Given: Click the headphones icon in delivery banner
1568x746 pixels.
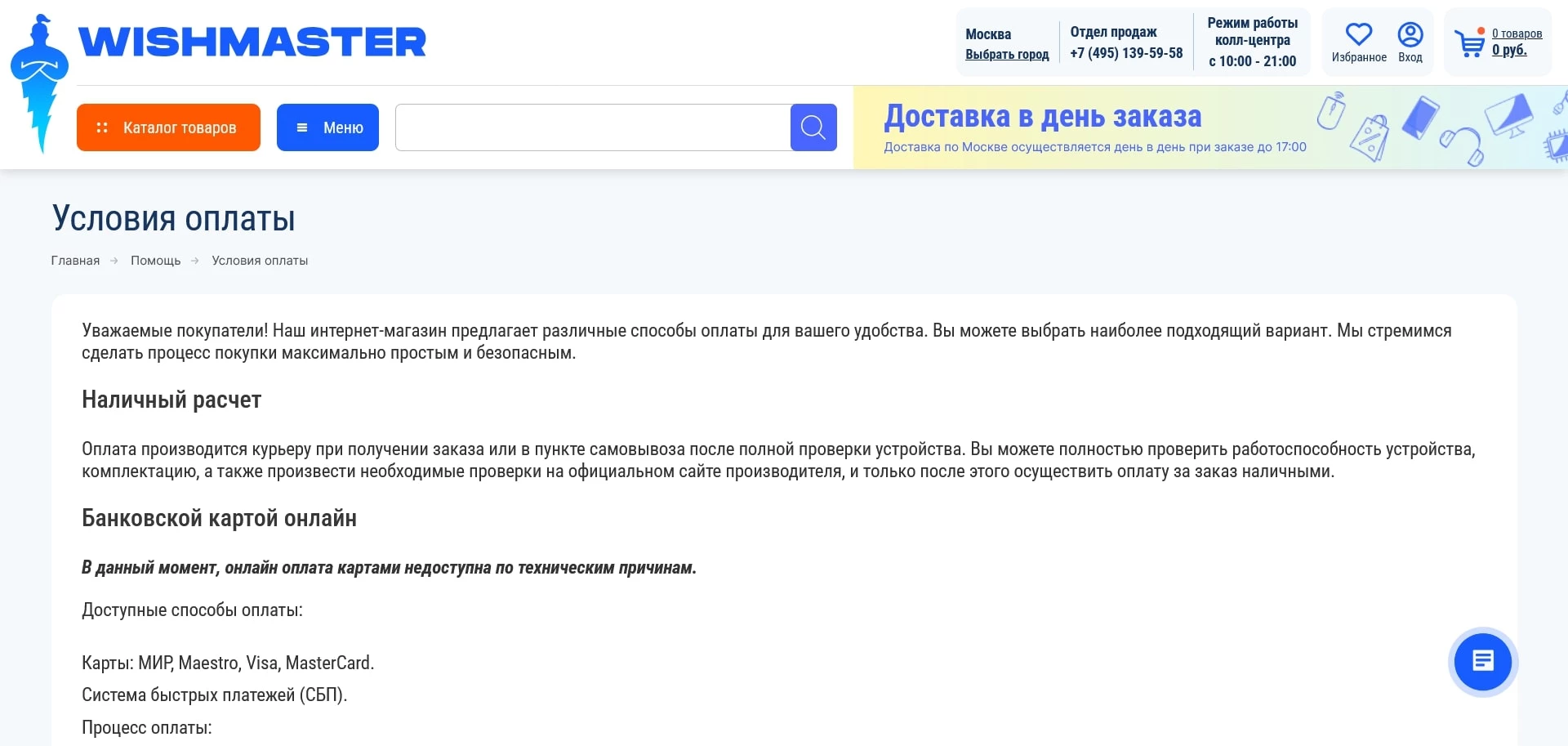Looking at the screenshot, I should [1463, 145].
